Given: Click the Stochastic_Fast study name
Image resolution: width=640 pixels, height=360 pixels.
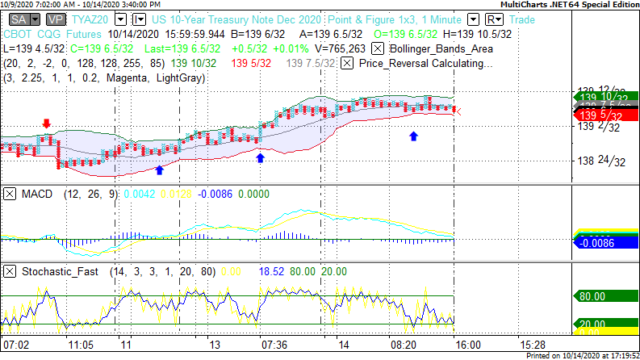Looking at the screenshot, I should [60, 272].
